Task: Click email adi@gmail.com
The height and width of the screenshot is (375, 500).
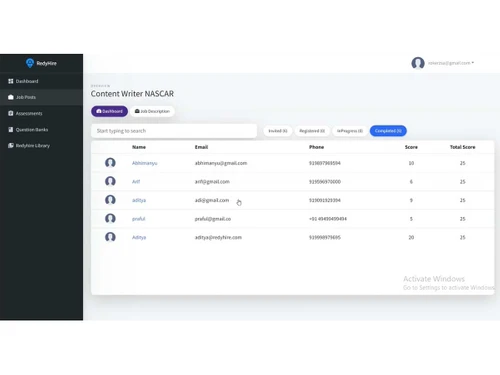Action: click(212, 200)
